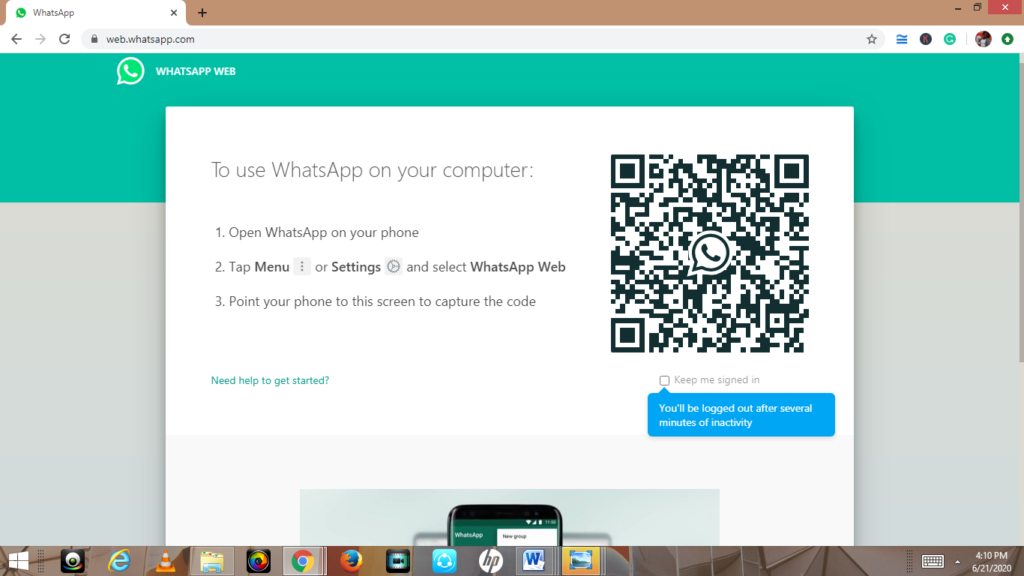Viewport: 1024px width, 576px height.
Task: Launch Internet Explorer from taskbar
Action: click(x=119, y=561)
